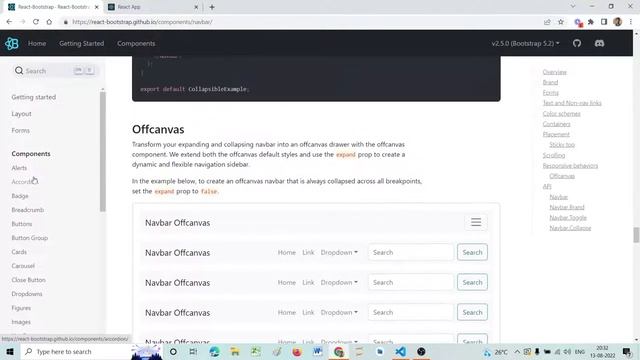Open Microsoft Word from taskbar
Viewport: 640px width, 360px height.
coord(318,351)
